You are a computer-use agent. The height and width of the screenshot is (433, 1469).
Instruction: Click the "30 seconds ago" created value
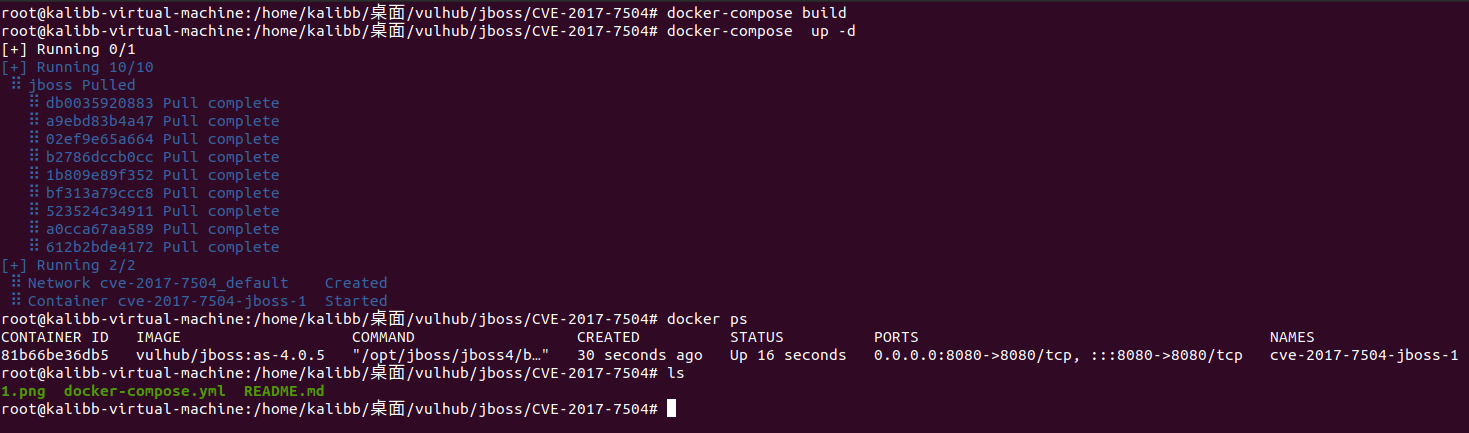[639, 355]
